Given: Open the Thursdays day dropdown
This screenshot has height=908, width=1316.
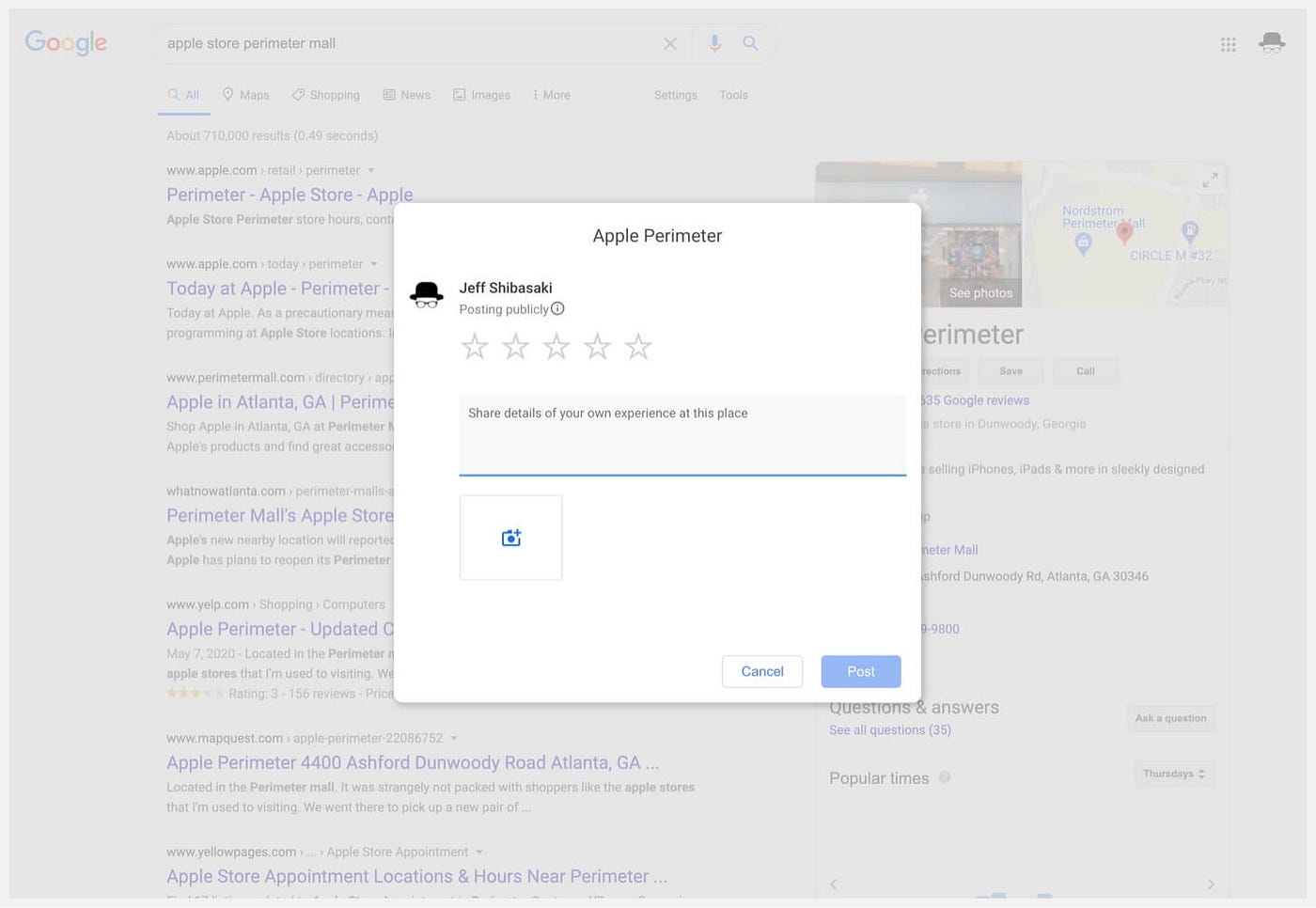Looking at the screenshot, I should (x=1174, y=774).
